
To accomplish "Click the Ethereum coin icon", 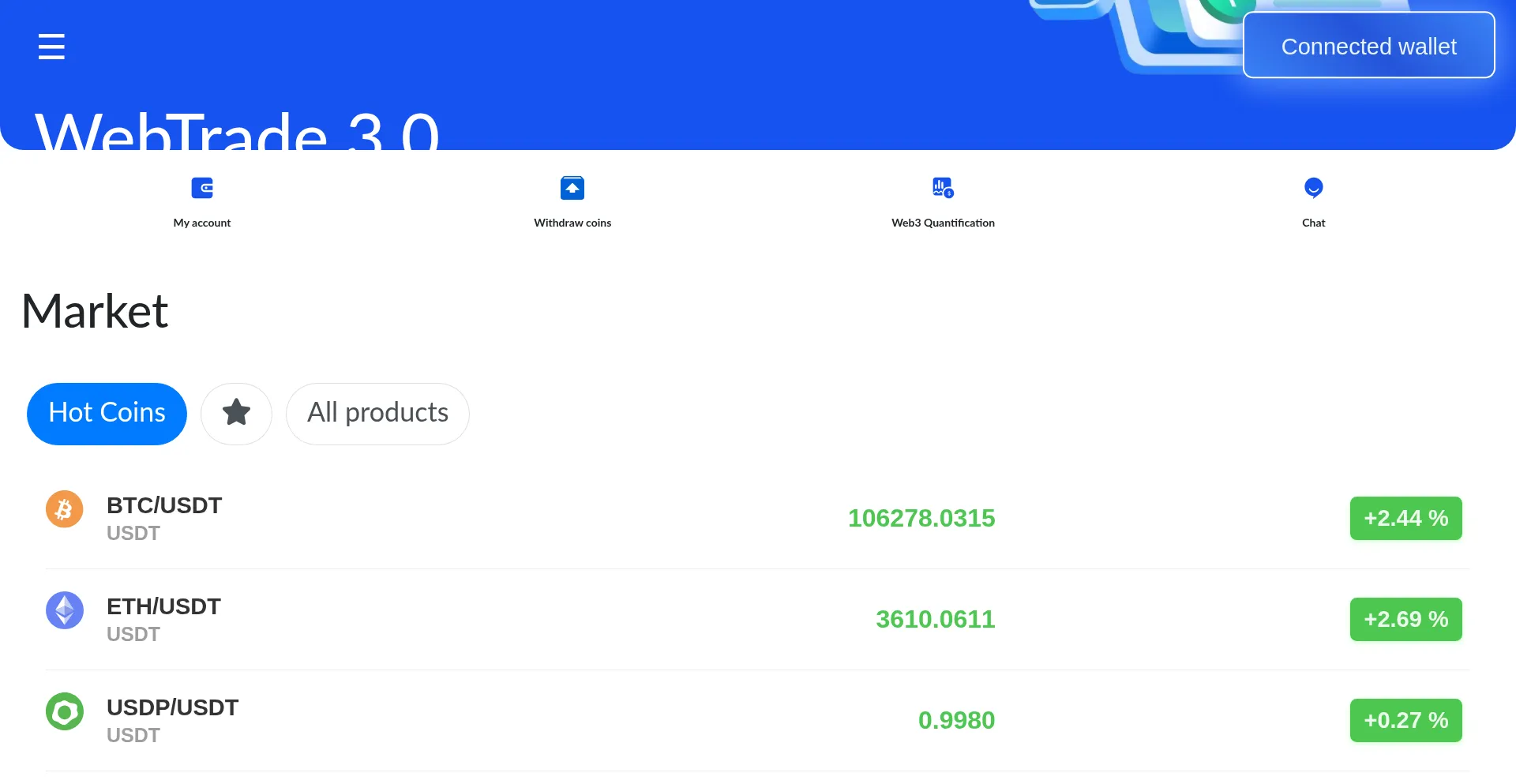I will point(65,610).
